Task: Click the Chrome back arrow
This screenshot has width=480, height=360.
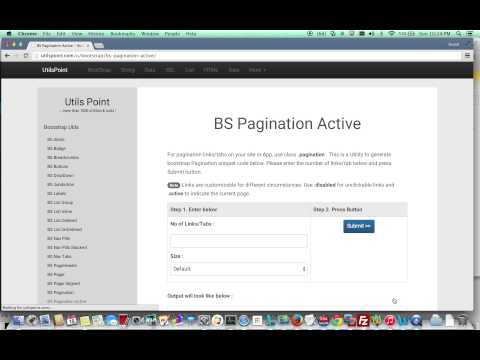Action: point(7,56)
